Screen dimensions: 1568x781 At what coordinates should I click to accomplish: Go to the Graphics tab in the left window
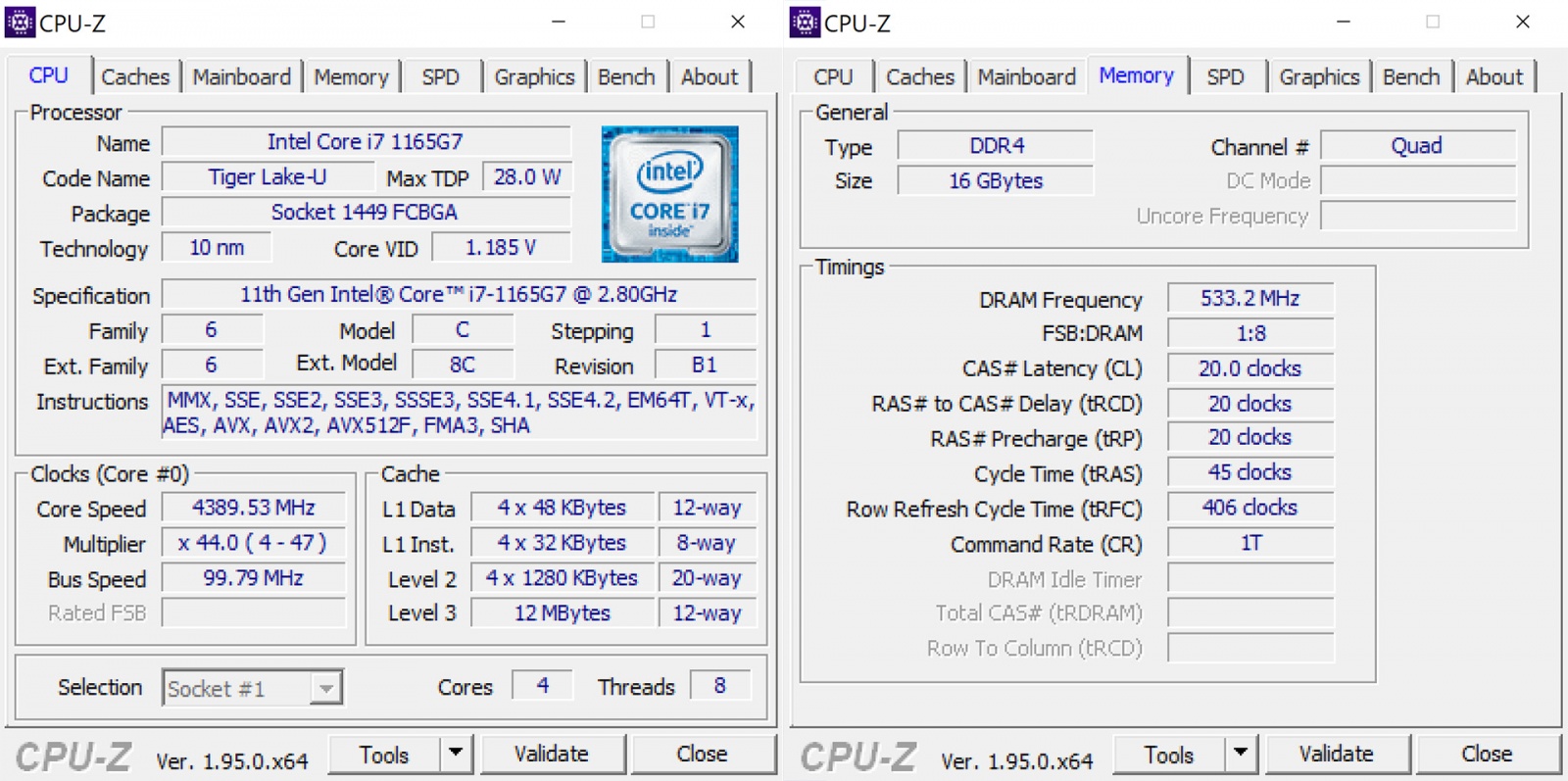click(x=534, y=76)
